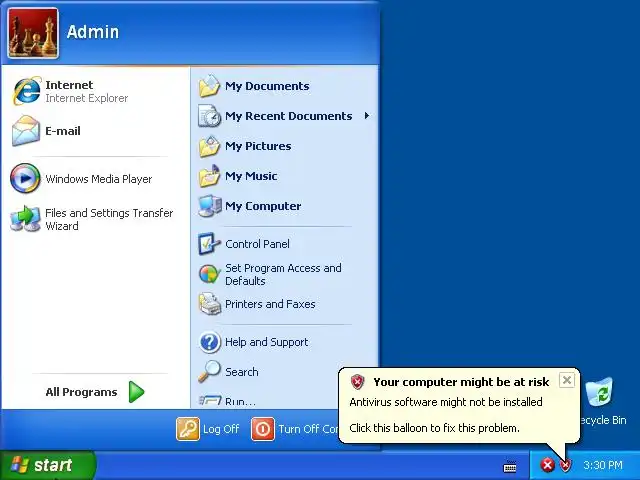Click the 3:30 PM clock
The height and width of the screenshot is (480, 640).
coord(603,465)
